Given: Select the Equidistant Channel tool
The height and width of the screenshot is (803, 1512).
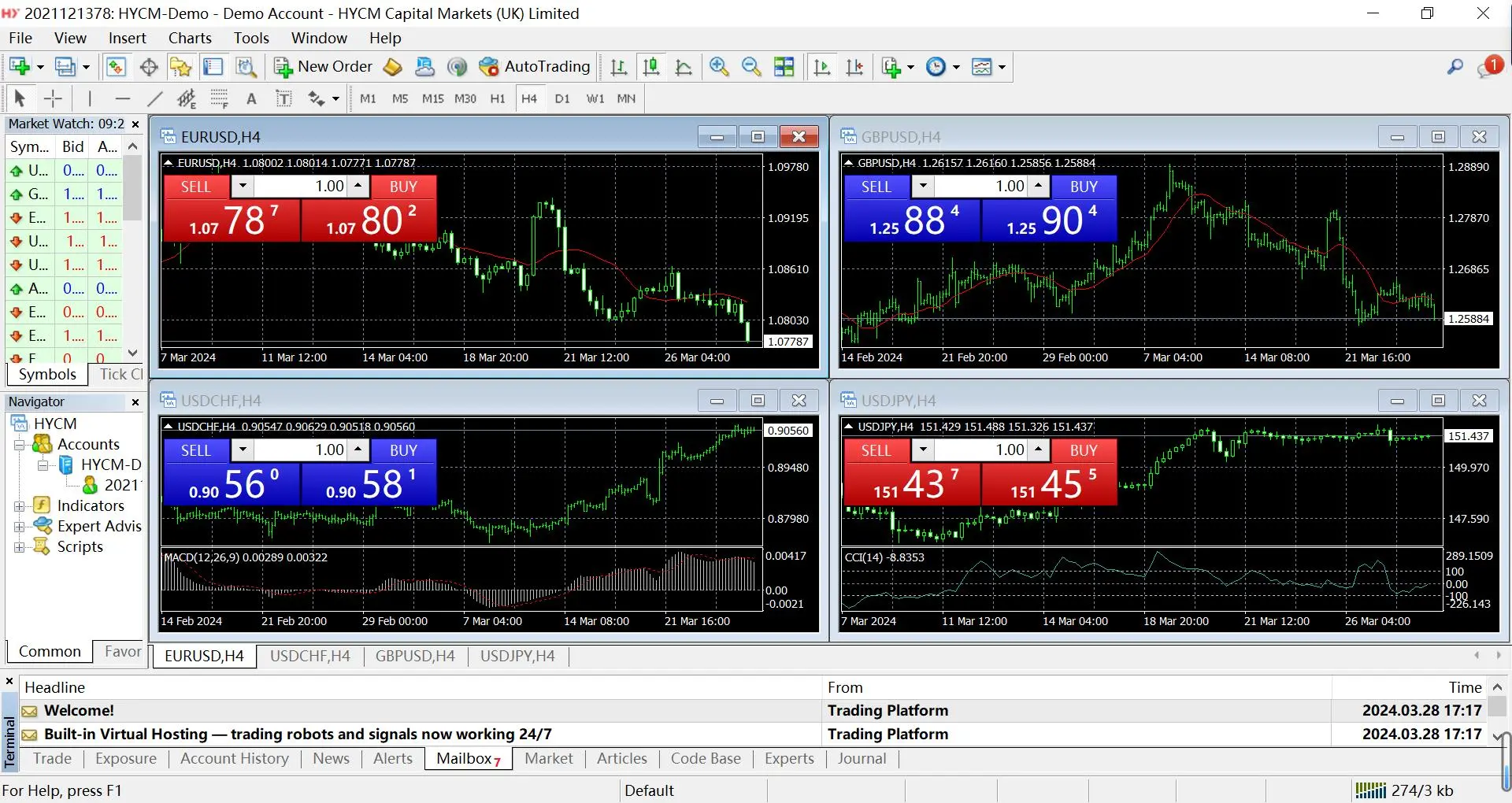Looking at the screenshot, I should (x=187, y=98).
